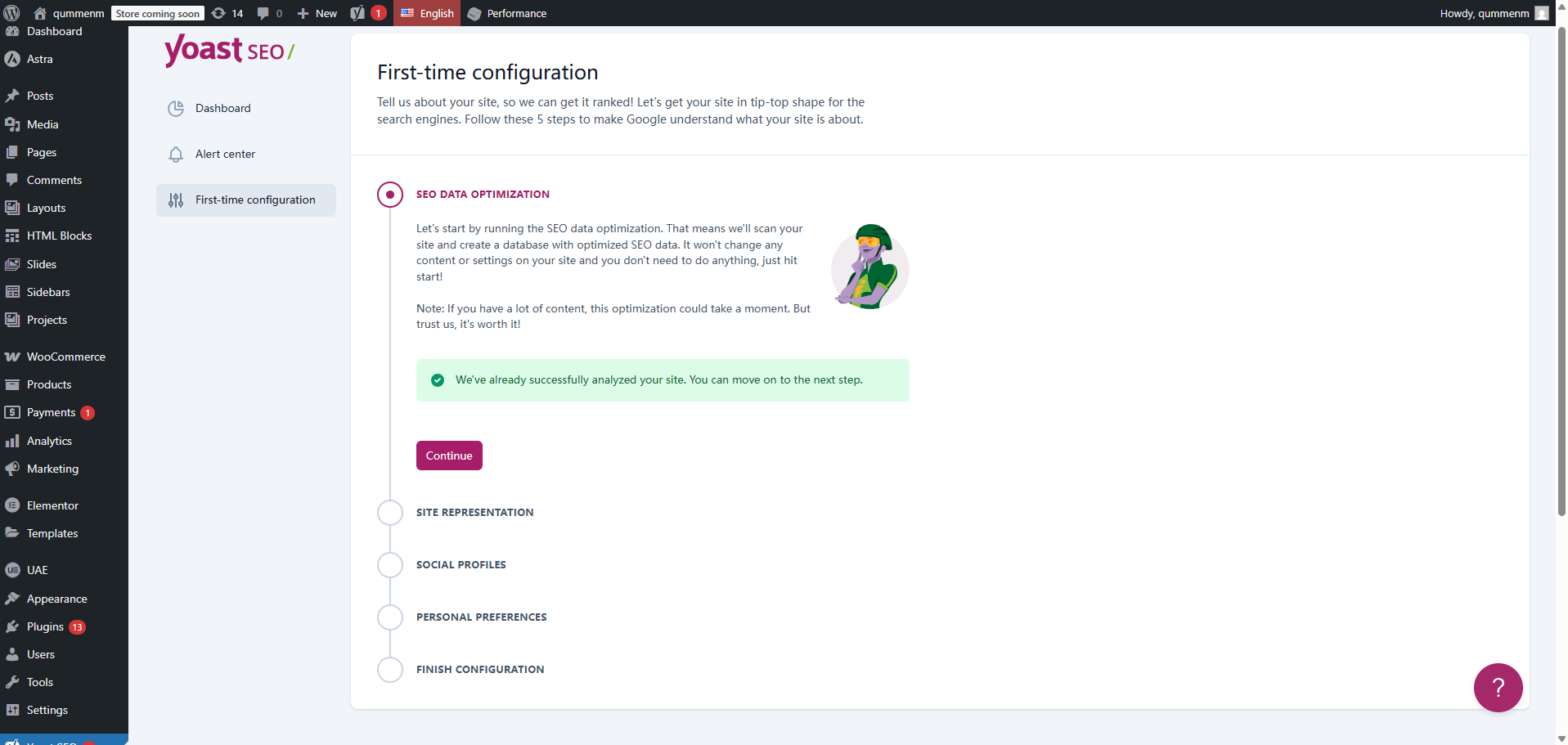1568x745 pixels.
Task: Expand the Personal Preferences step
Action: click(x=481, y=617)
